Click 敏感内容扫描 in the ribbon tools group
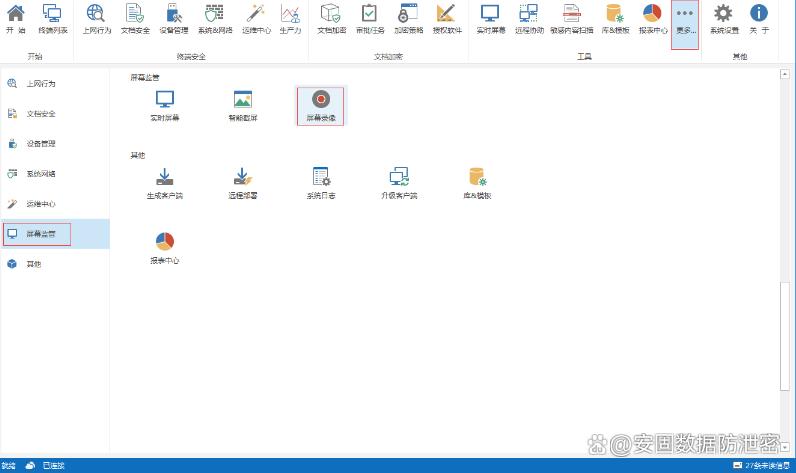The image size is (796, 473). point(571,20)
